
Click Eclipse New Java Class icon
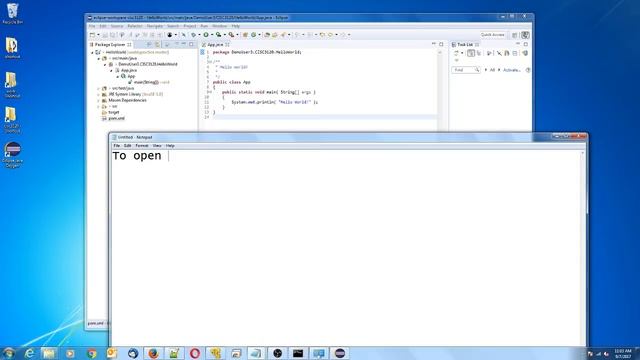pyautogui.click(x=253, y=35)
